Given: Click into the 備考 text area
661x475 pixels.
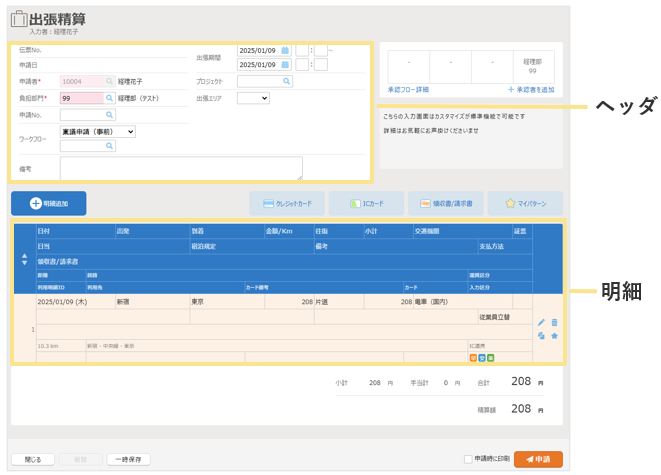Looking at the screenshot, I should [180, 168].
